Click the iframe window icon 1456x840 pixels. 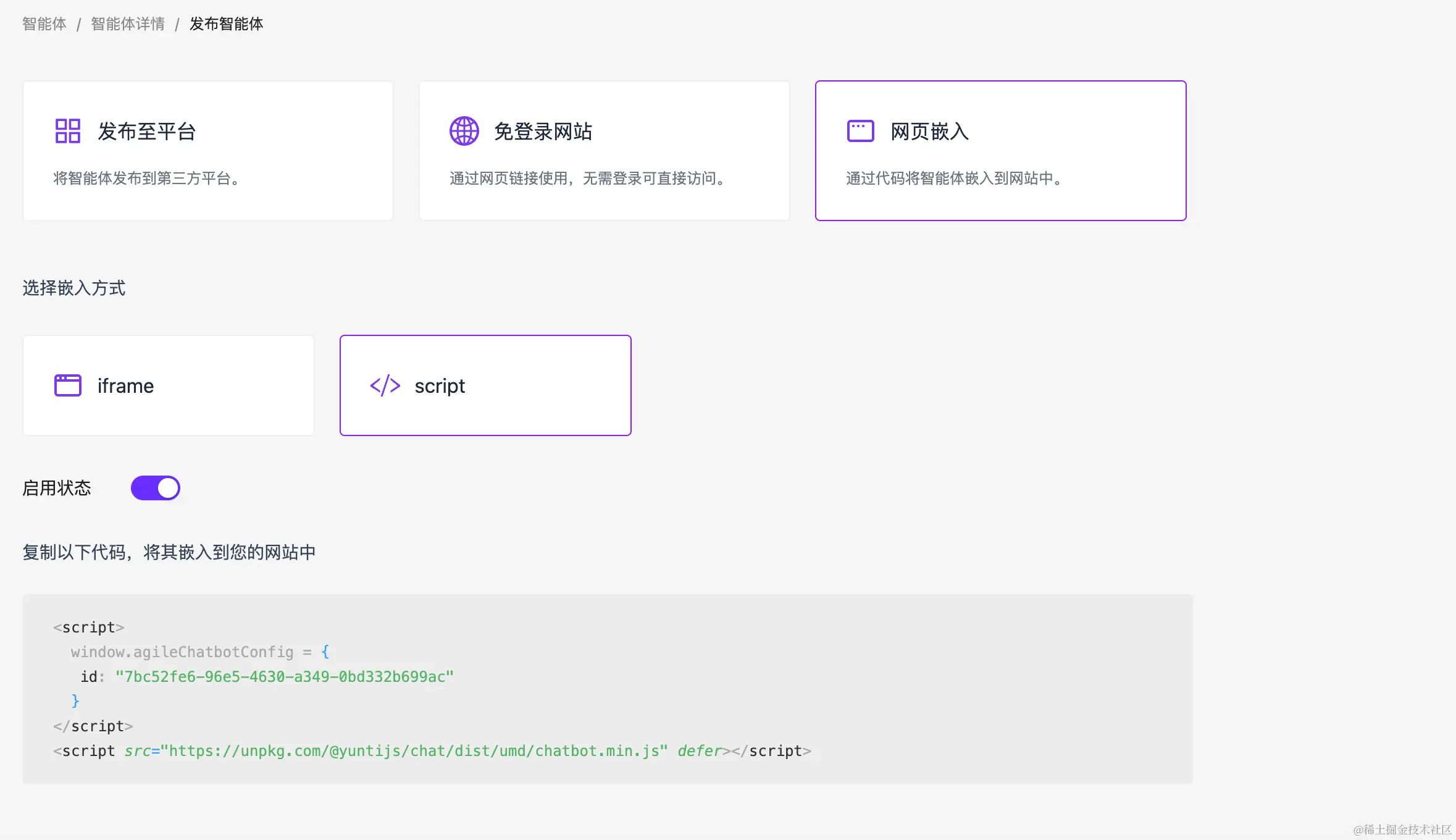tap(68, 385)
